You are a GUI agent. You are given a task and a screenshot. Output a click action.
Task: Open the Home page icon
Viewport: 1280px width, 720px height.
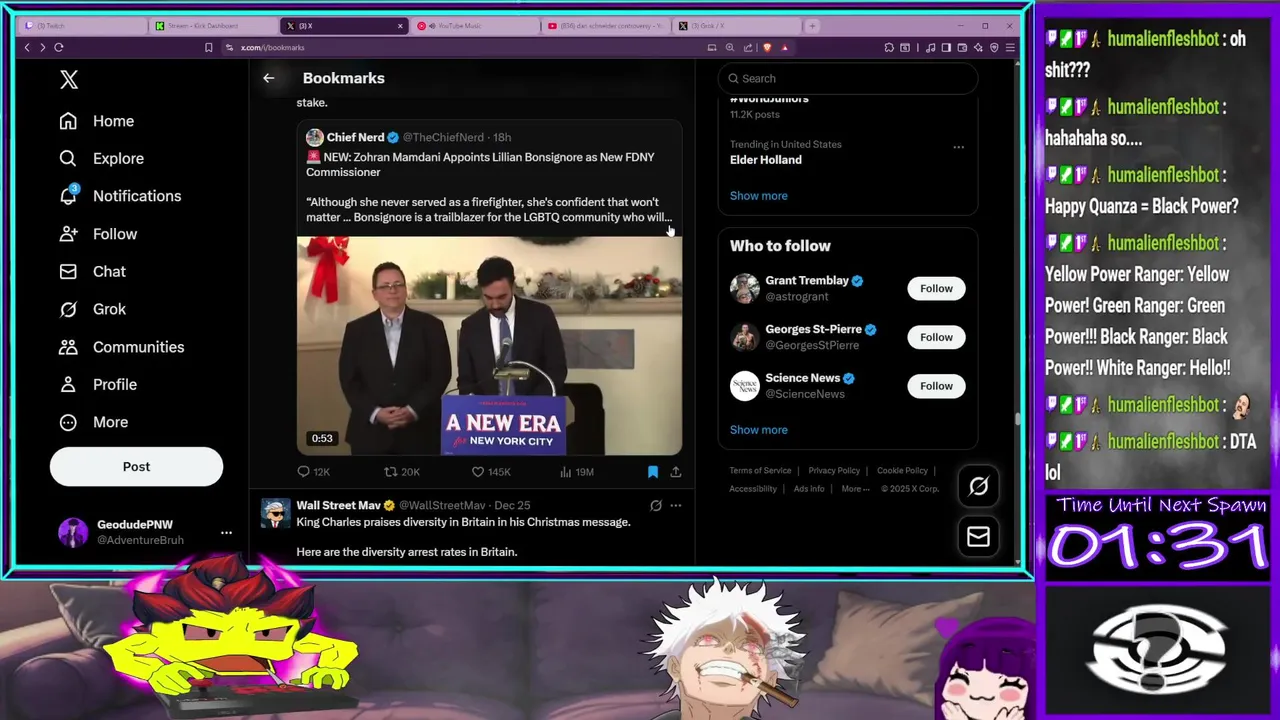click(68, 121)
